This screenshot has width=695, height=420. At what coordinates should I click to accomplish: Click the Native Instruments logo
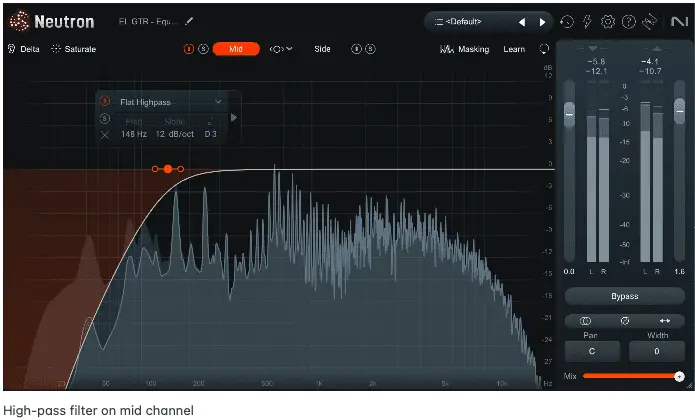(x=679, y=21)
